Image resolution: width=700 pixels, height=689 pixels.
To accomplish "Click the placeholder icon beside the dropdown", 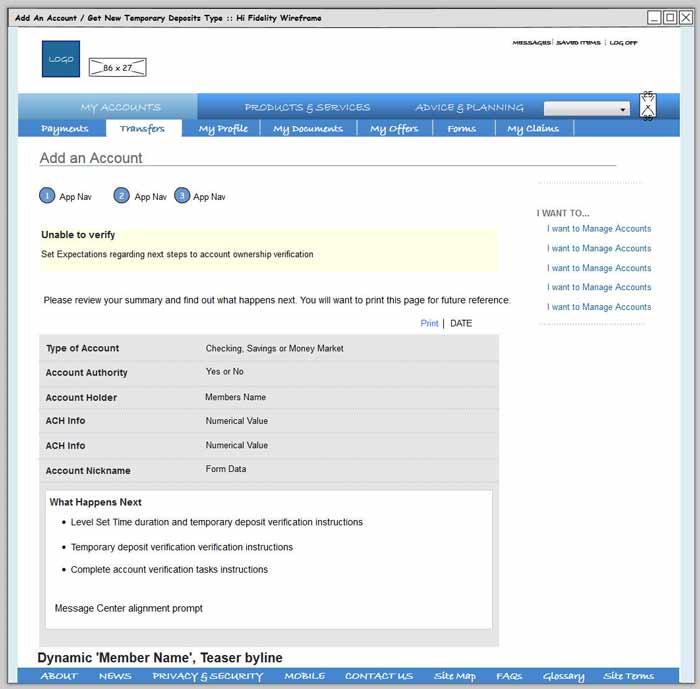I will [x=648, y=106].
